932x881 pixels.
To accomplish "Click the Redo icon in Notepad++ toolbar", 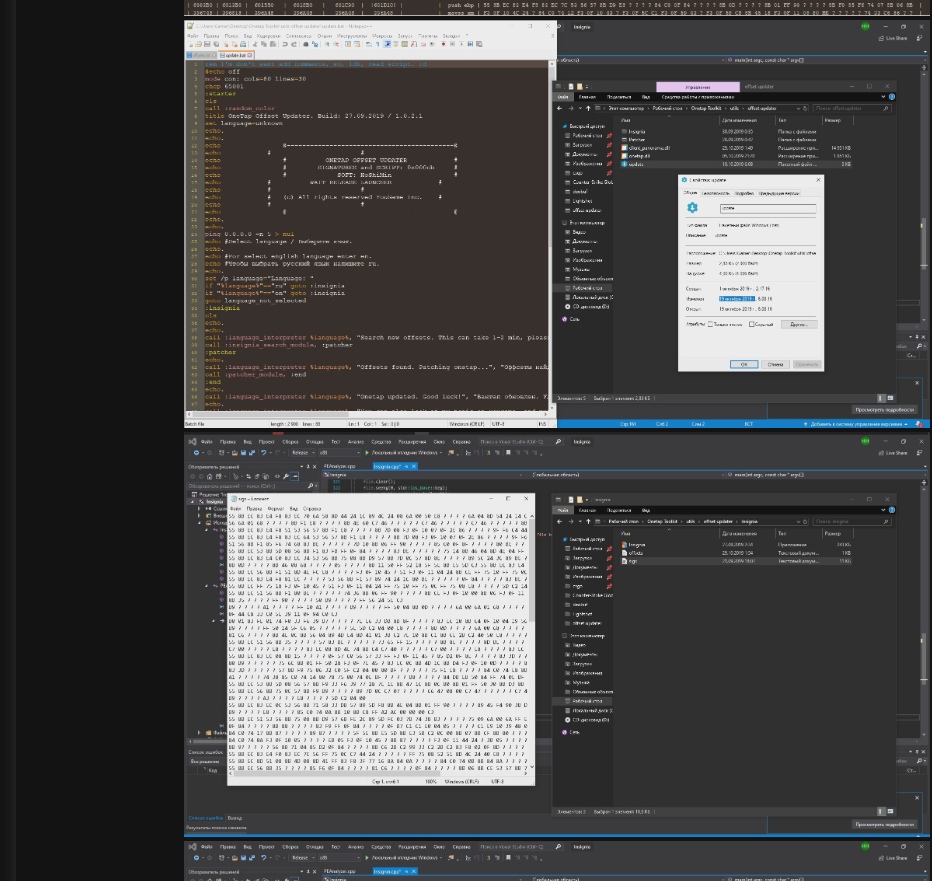I will 294,44.
